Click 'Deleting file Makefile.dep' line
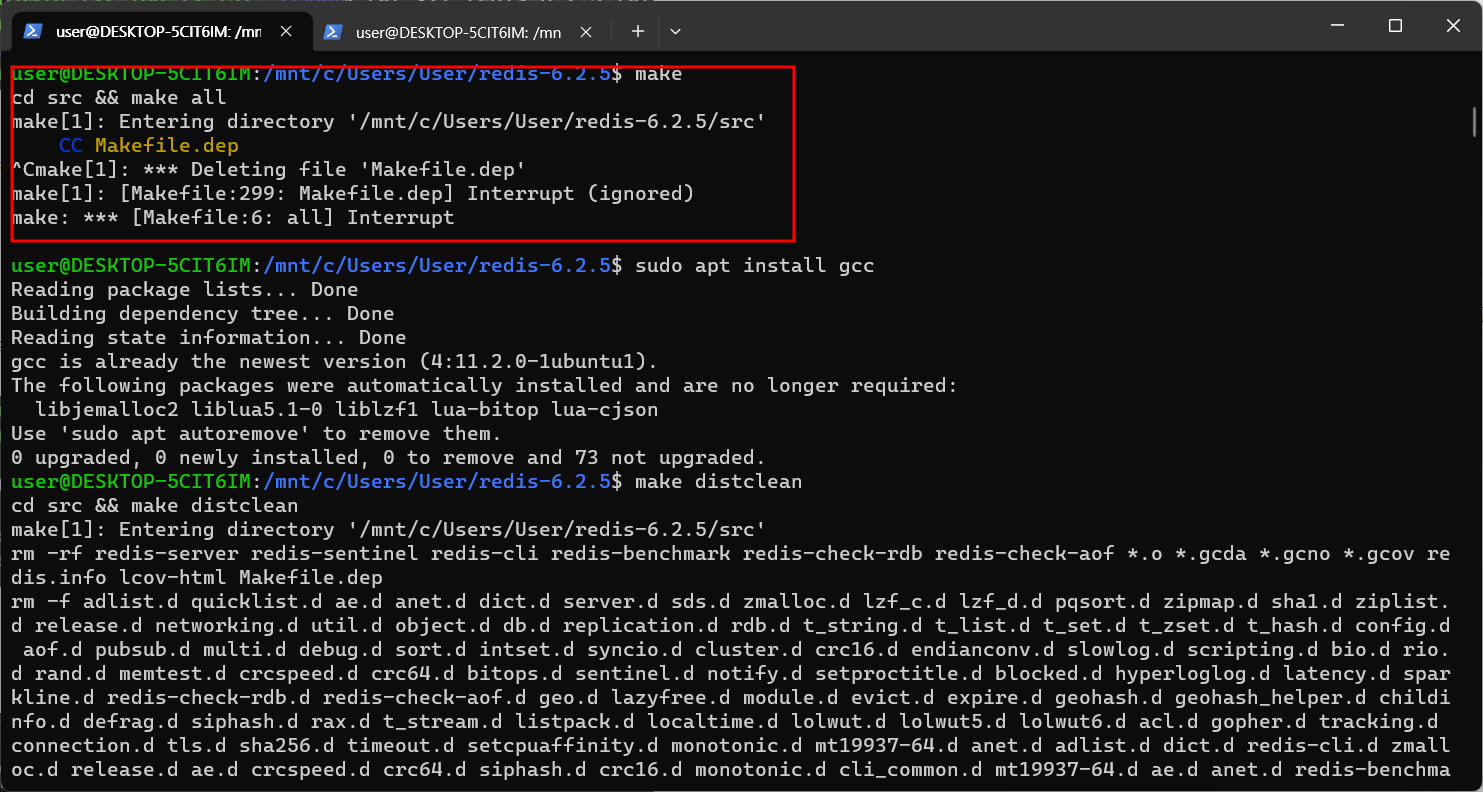Image resolution: width=1483 pixels, height=792 pixels. [269, 170]
